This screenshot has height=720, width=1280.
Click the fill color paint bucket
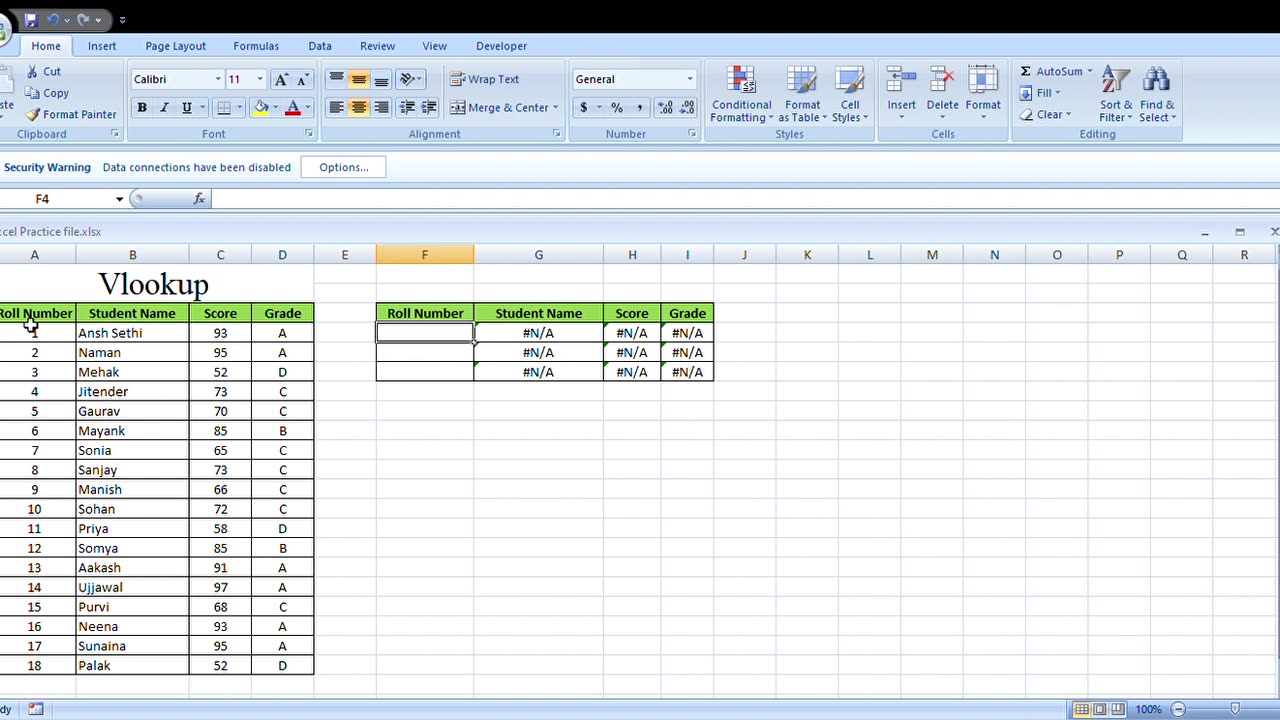pos(261,108)
